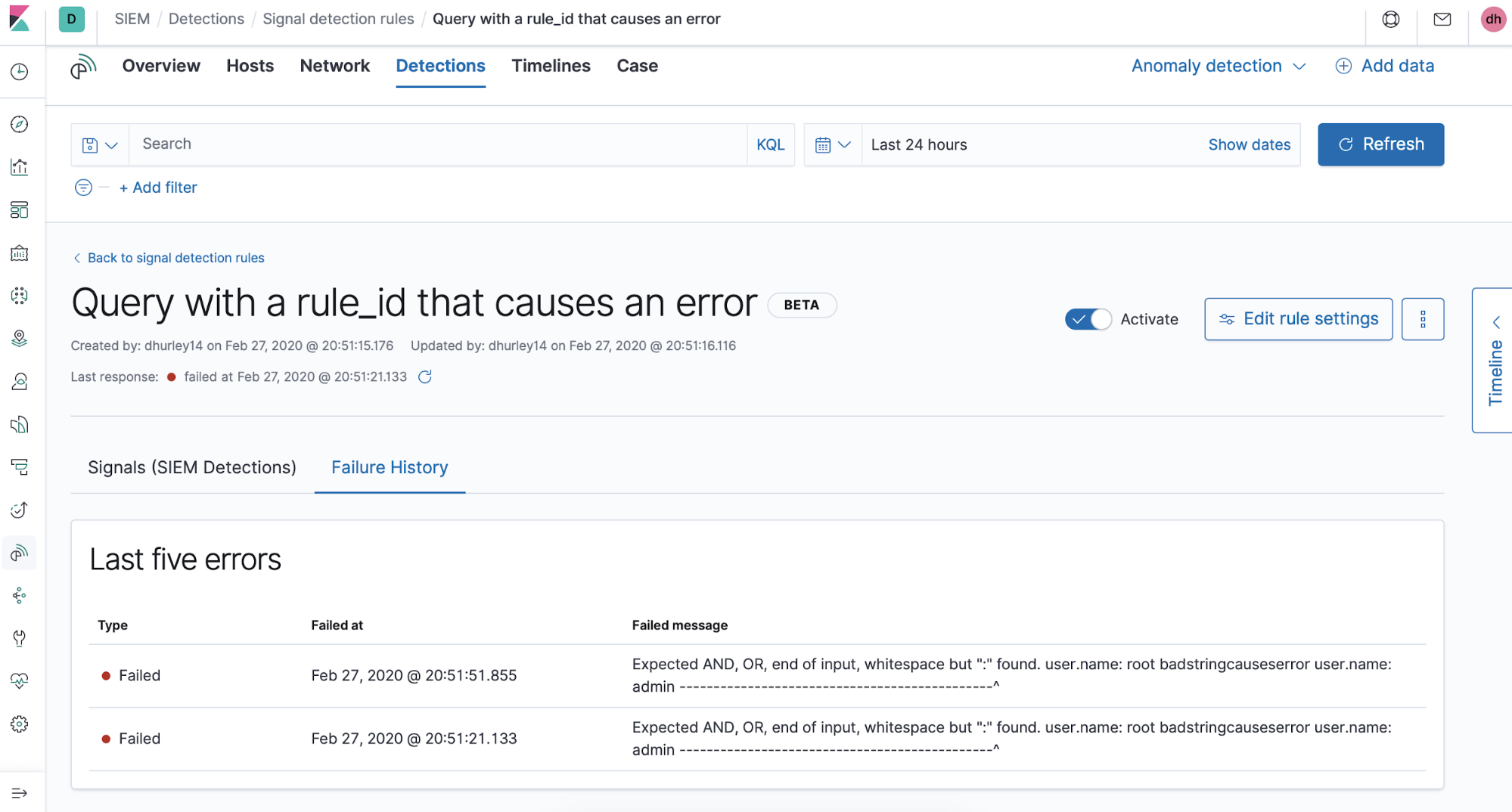1512x812 pixels.
Task: Click the BETA badge by rule title
Action: point(802,305)
